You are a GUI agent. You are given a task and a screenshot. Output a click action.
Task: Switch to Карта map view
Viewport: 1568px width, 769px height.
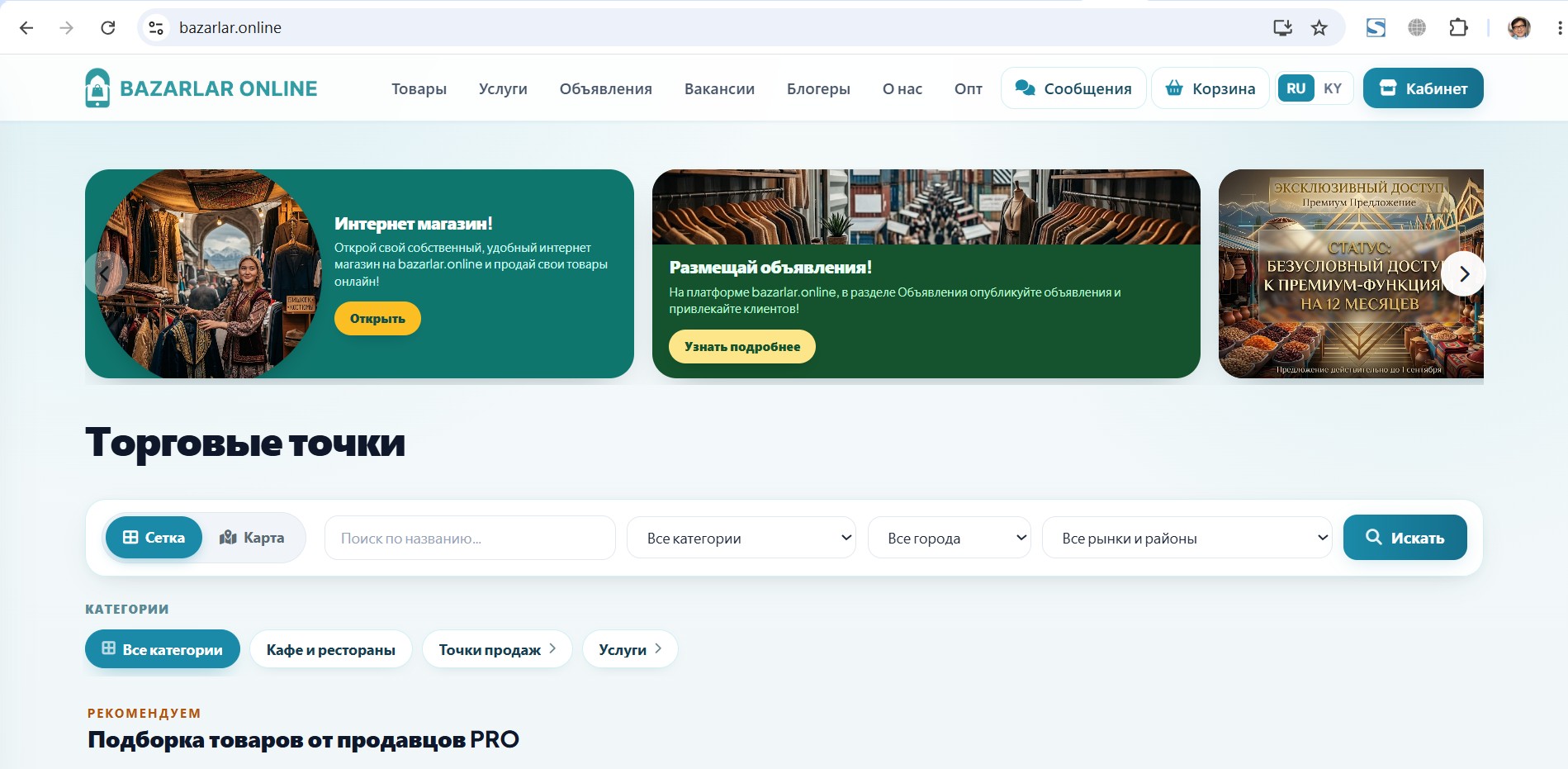point(252,538)
